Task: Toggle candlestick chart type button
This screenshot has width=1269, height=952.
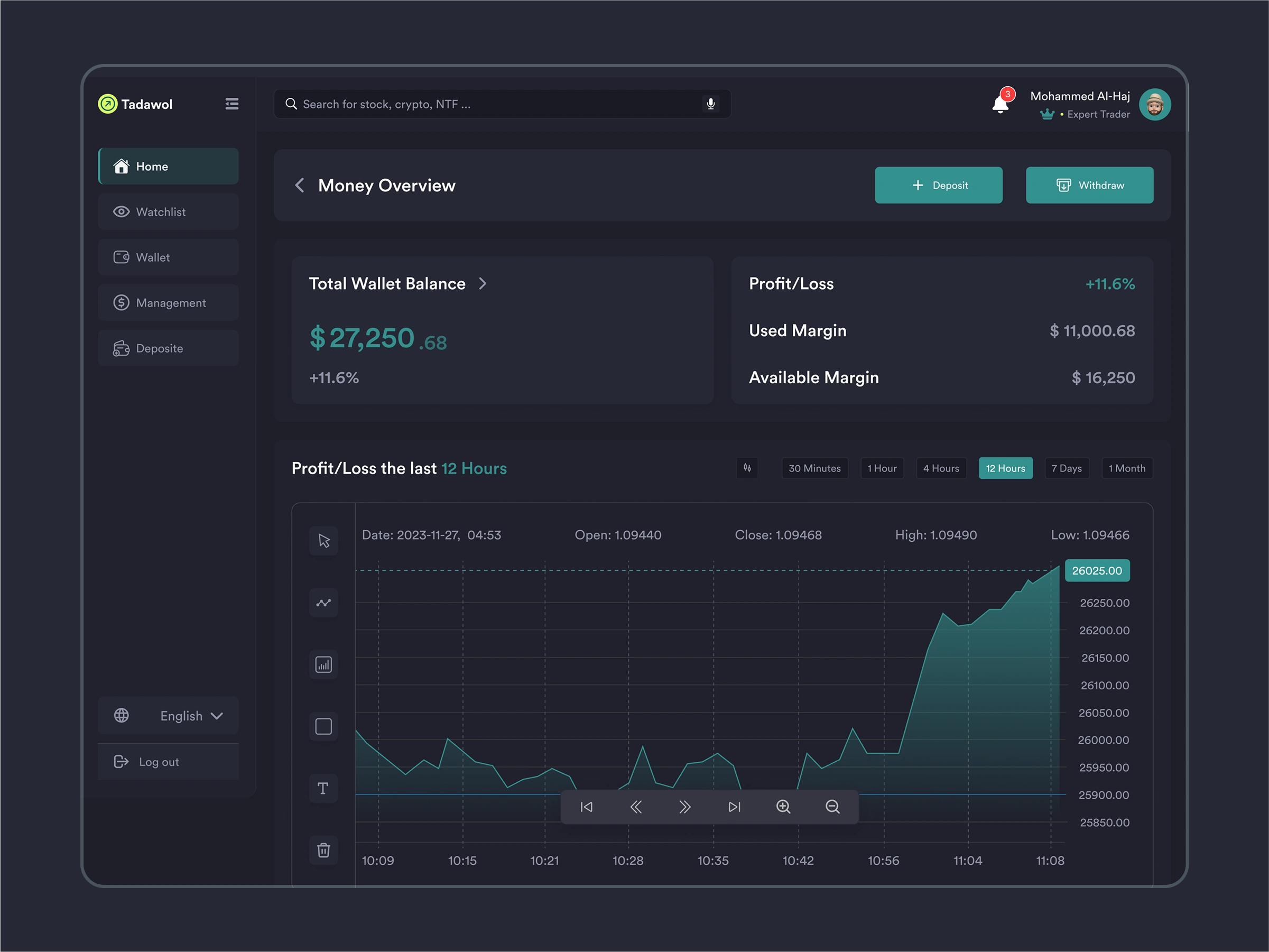Action: (747, 468)
